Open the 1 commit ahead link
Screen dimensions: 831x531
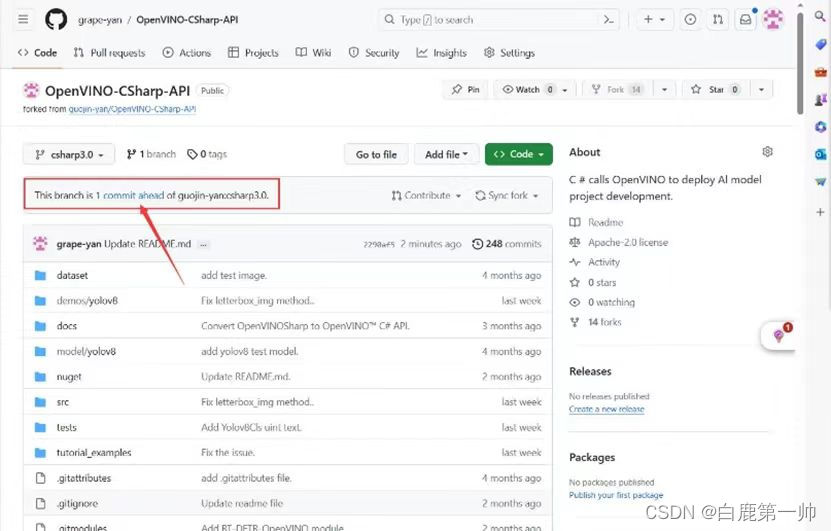pos(130,195)
